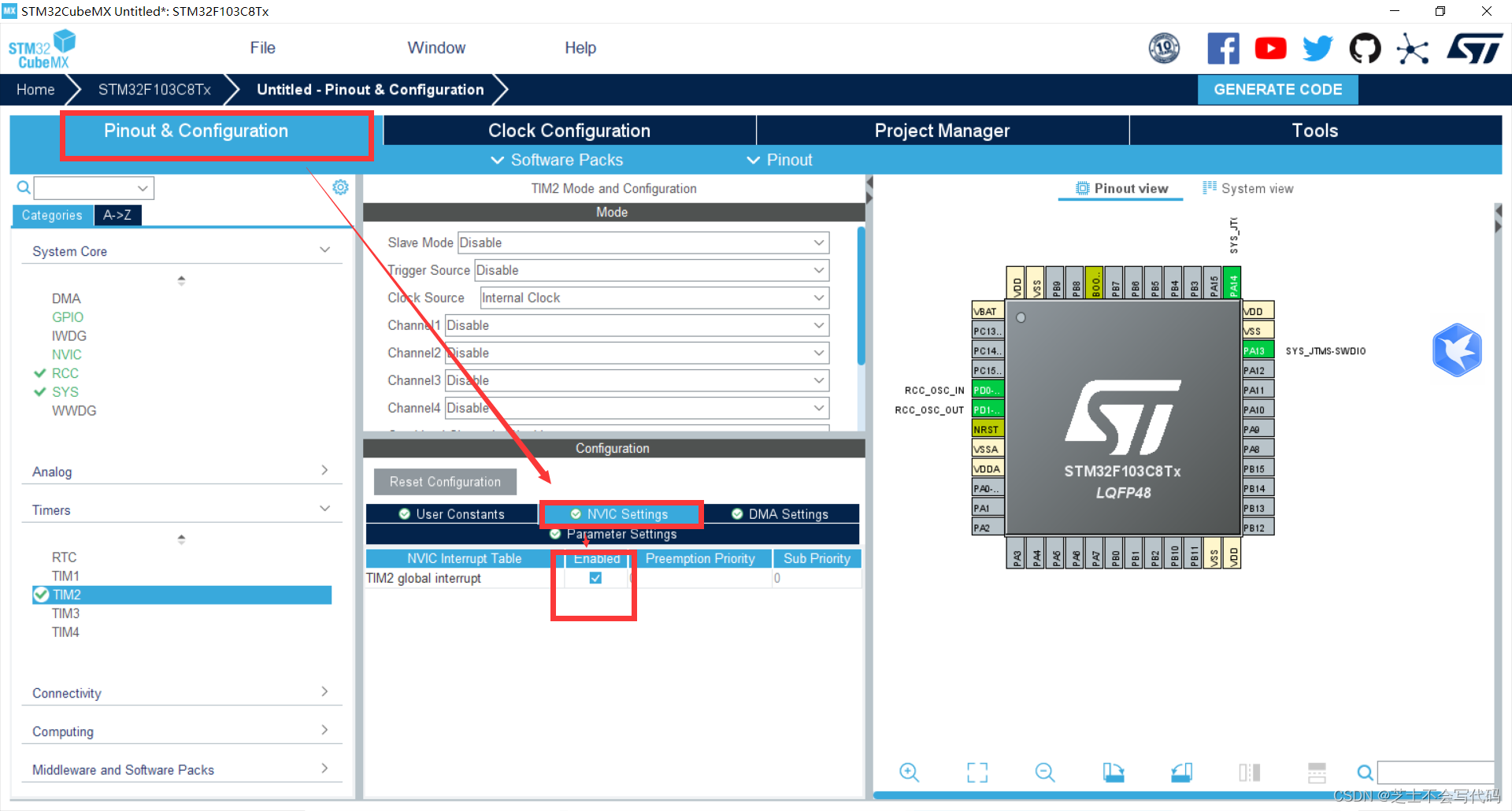The height and width of the screenshot is (811, 1512).
Task: Select pin PA13 on the chip
Action: pyautogui.click(x=1258, y=350)
